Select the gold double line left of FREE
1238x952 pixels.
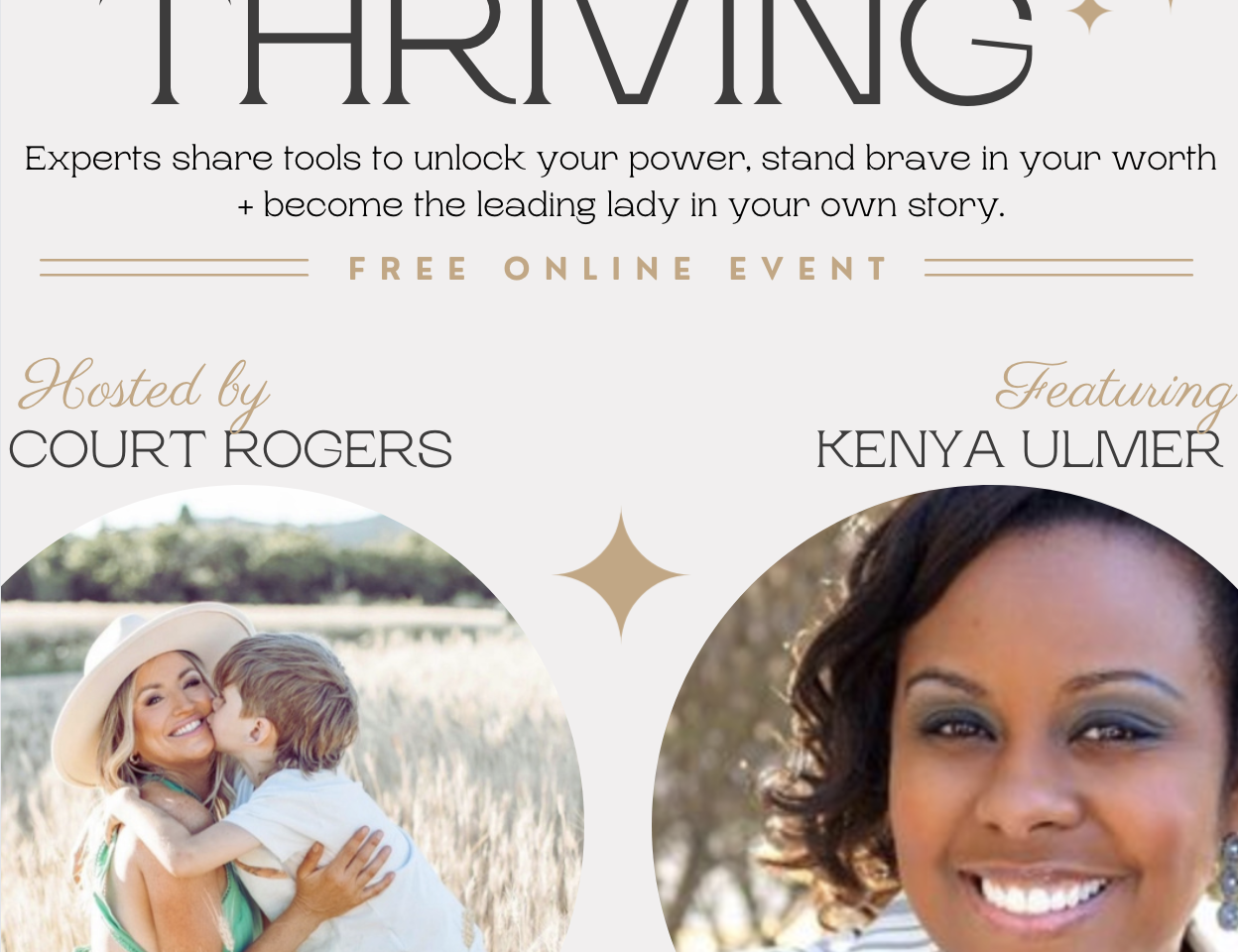coord(174,268)
